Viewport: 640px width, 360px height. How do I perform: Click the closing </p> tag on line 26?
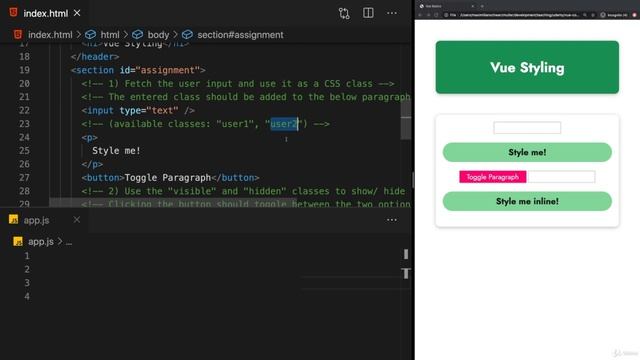[92, 164]
